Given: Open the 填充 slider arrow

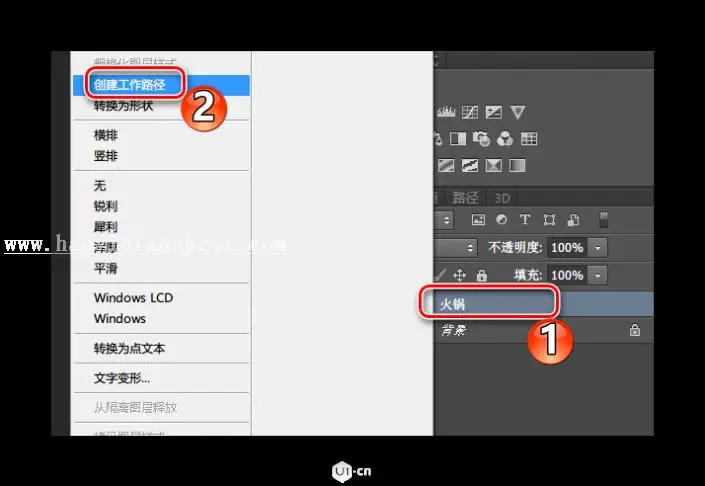Looking at the screenshot, I should (598, 275).
